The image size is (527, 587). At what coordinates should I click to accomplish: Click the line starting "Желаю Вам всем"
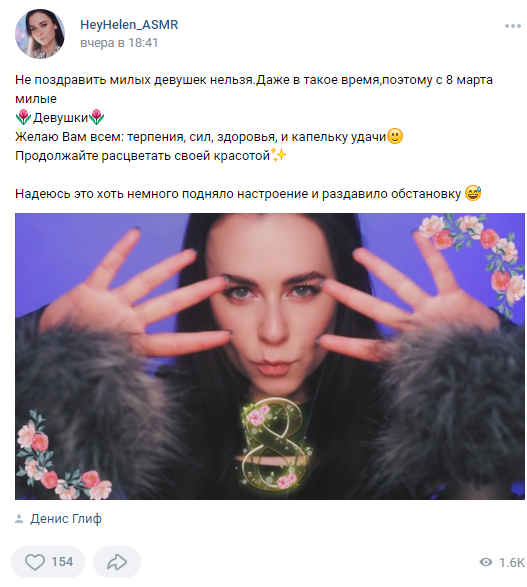tap(209, 137)
